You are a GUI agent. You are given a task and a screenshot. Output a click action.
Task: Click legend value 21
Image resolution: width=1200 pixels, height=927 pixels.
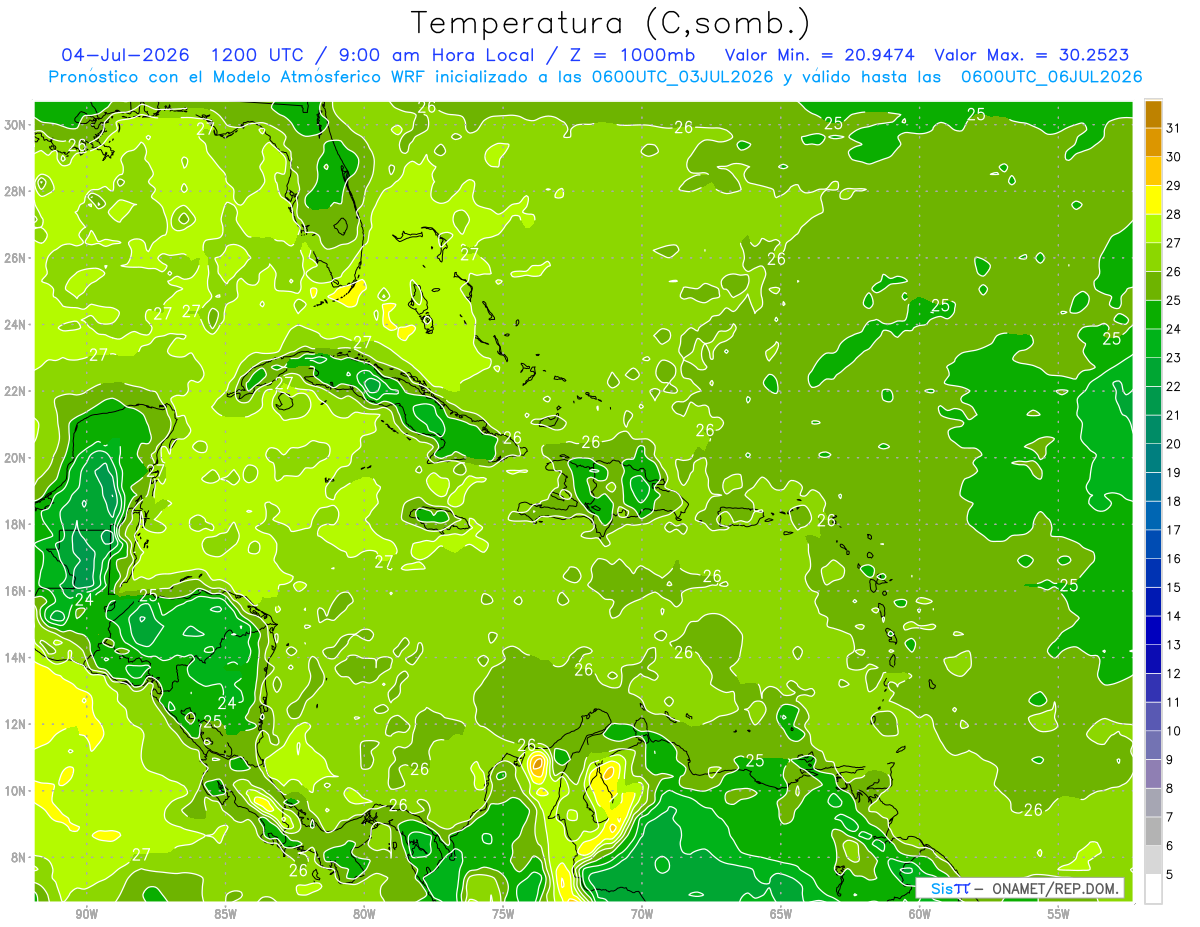click(1174, 415)
